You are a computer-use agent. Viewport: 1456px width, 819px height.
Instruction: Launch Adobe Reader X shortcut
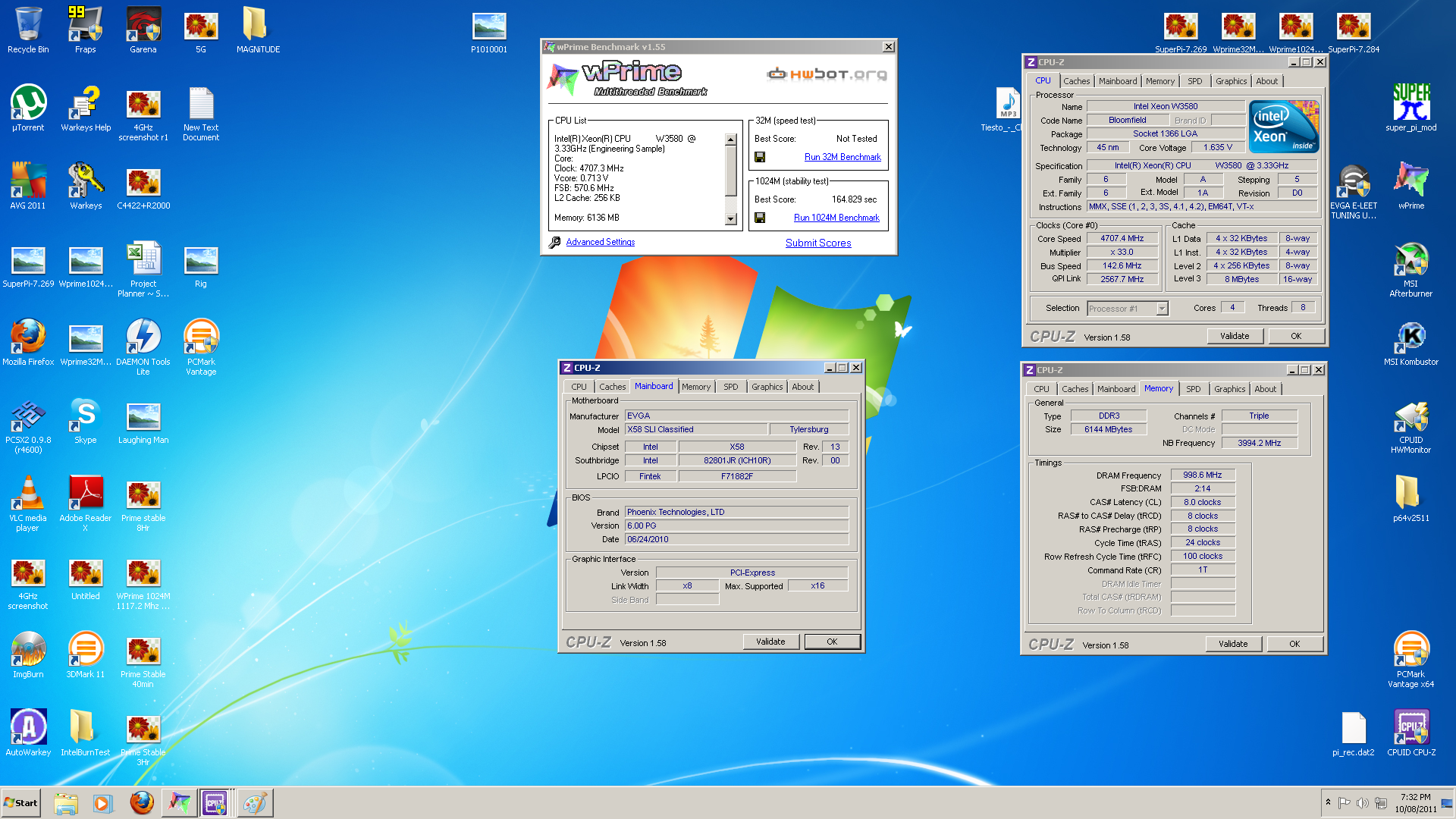click(x=85, y=504)
